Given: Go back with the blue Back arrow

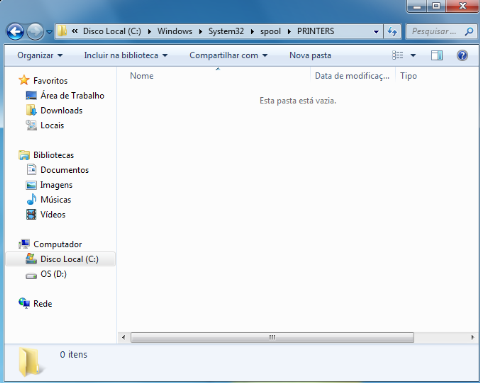Looking at the screenshot, I should pos(15,32).
